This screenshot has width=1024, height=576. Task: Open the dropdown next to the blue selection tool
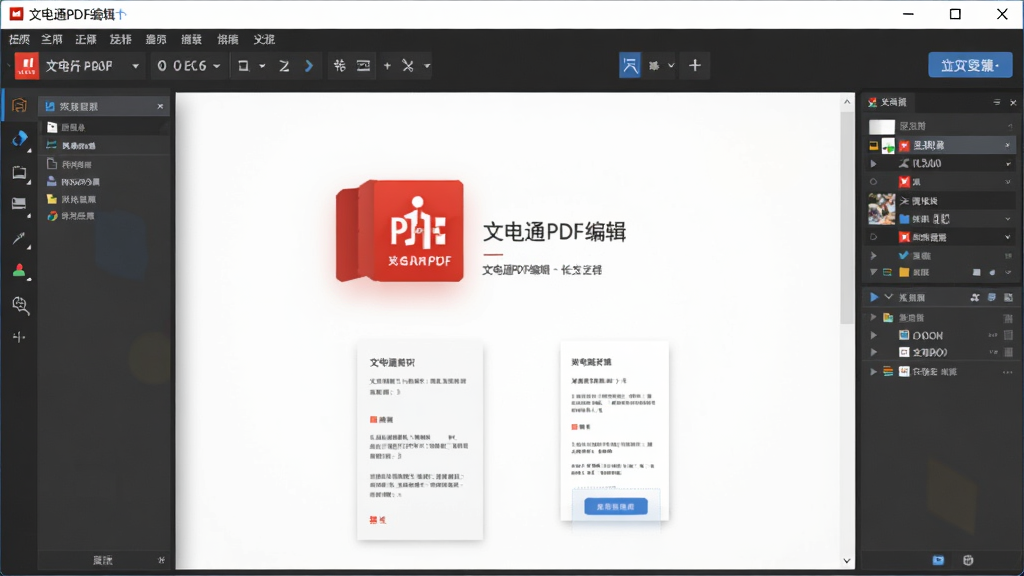coord(671,66)
